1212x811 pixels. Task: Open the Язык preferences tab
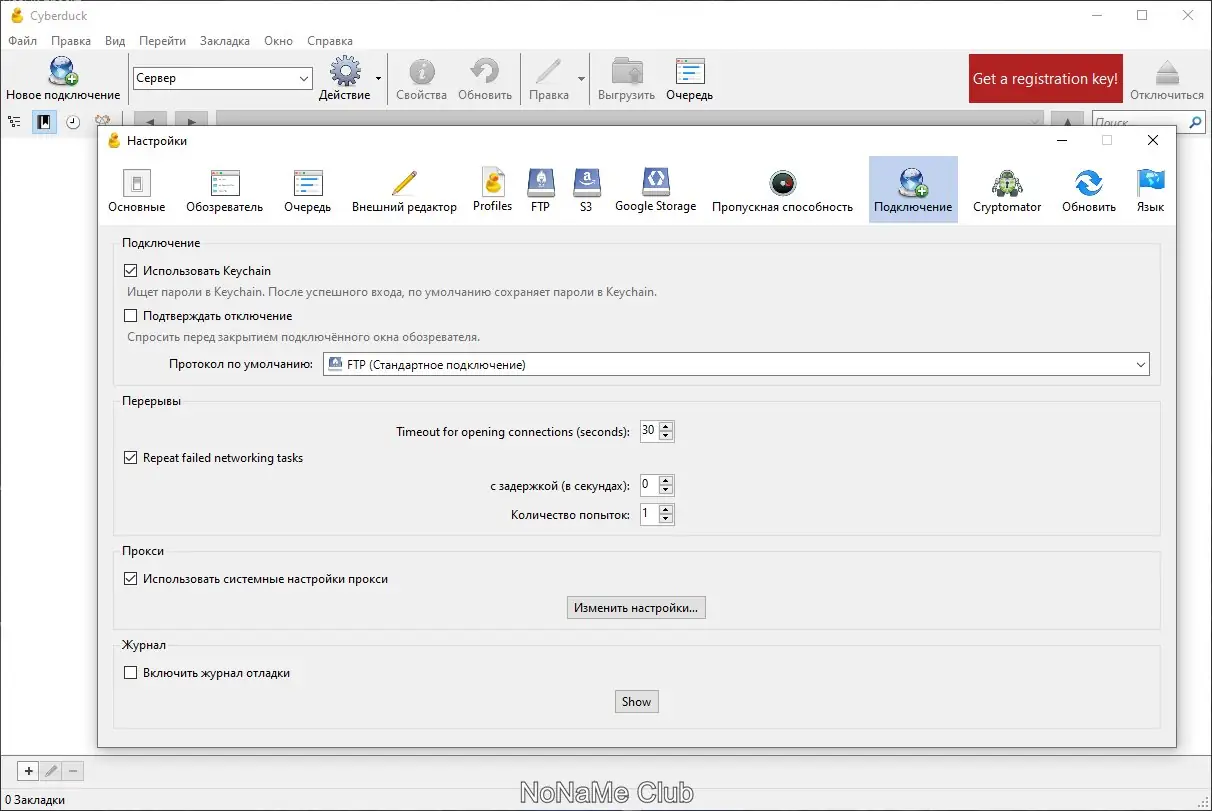(1150, 190)
